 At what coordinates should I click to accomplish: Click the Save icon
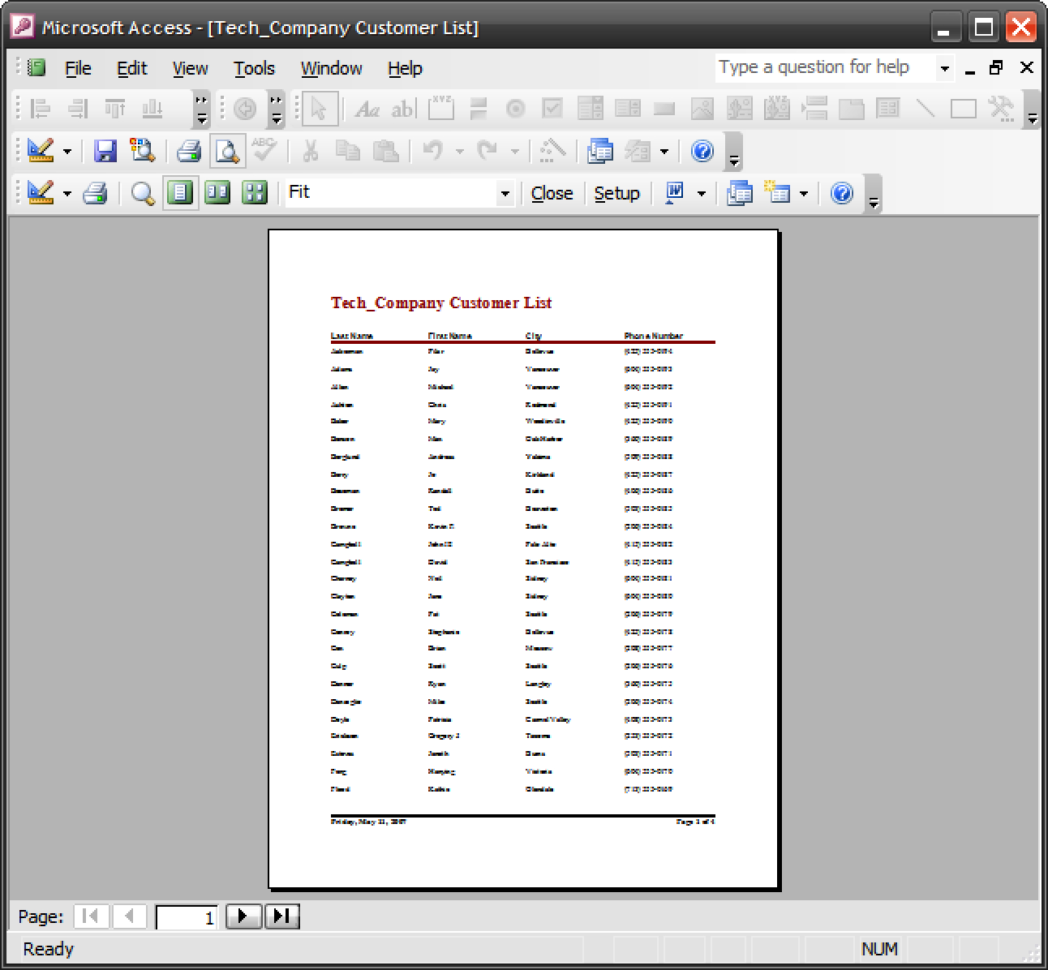coord(103,151)
